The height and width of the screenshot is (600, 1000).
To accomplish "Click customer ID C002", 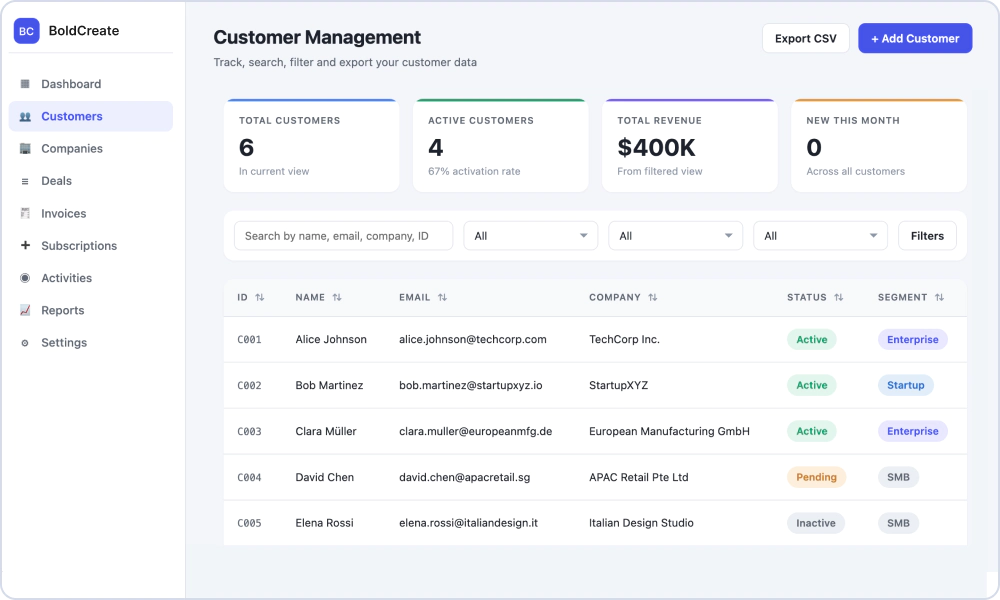I will pos(249,385).
